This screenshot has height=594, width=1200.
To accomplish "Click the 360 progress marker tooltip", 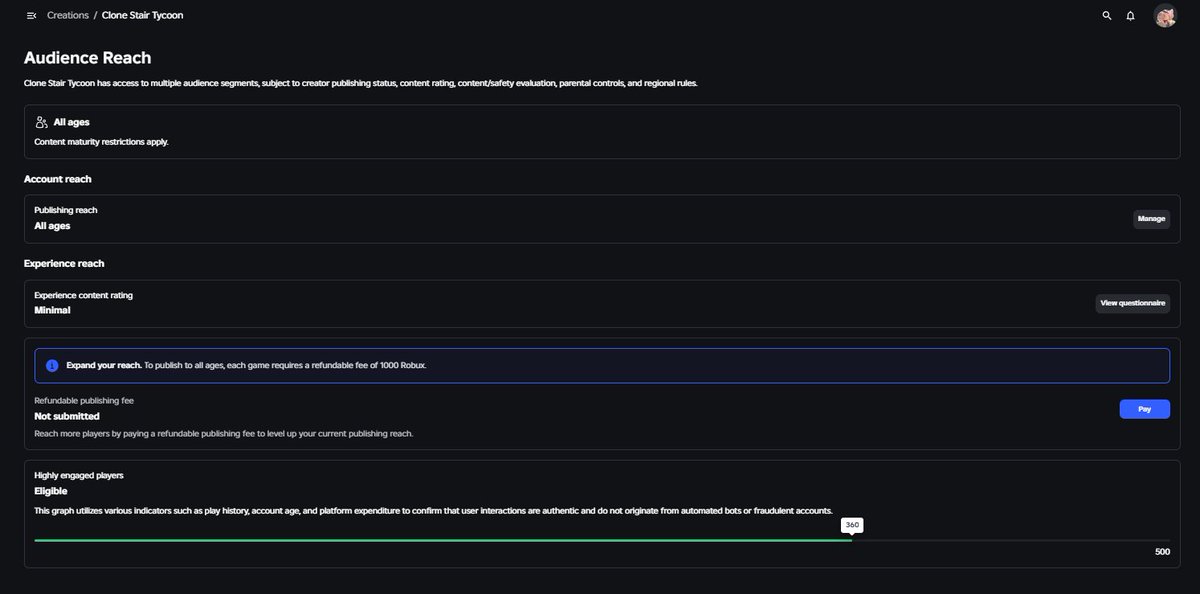I will pyautogui.click(x=852, y=525).
